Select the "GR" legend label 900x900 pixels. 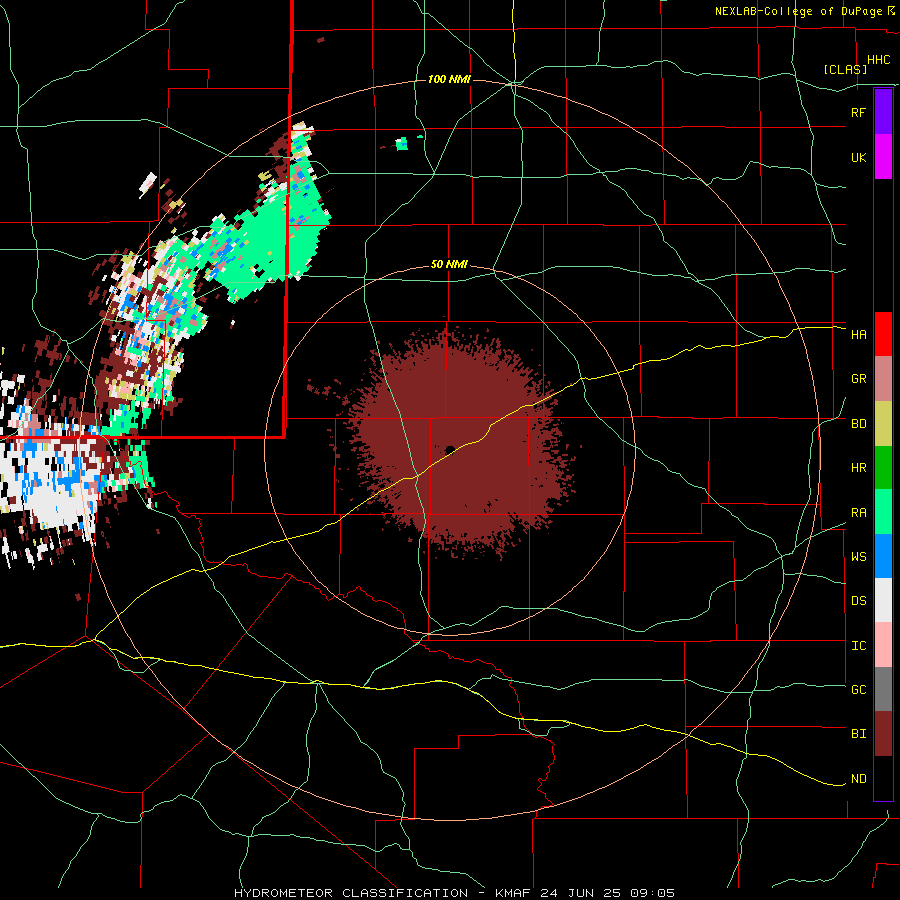point(858,379)
